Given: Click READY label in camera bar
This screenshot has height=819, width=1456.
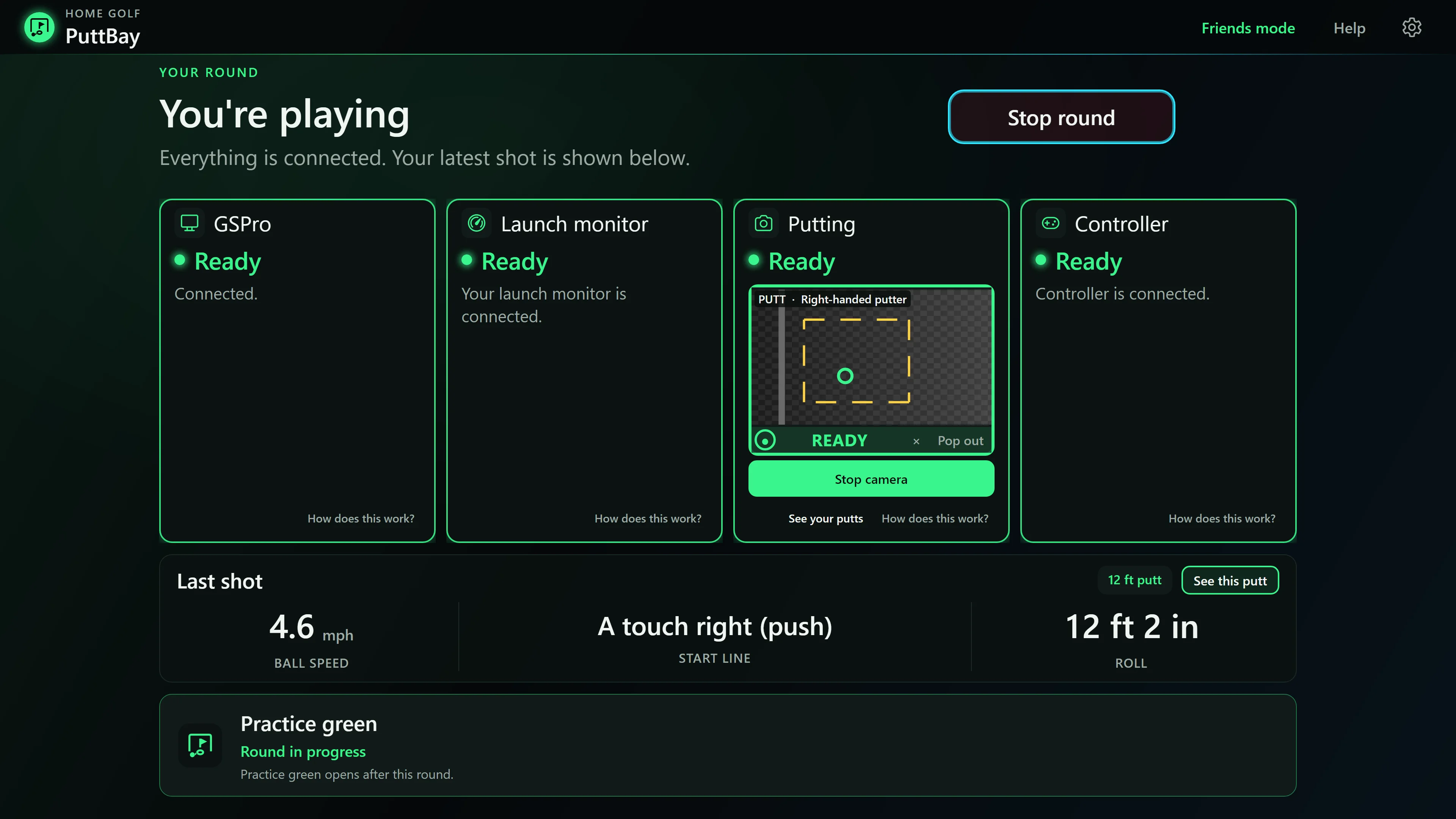Looking at the screenshot, I should pos(839,441).
